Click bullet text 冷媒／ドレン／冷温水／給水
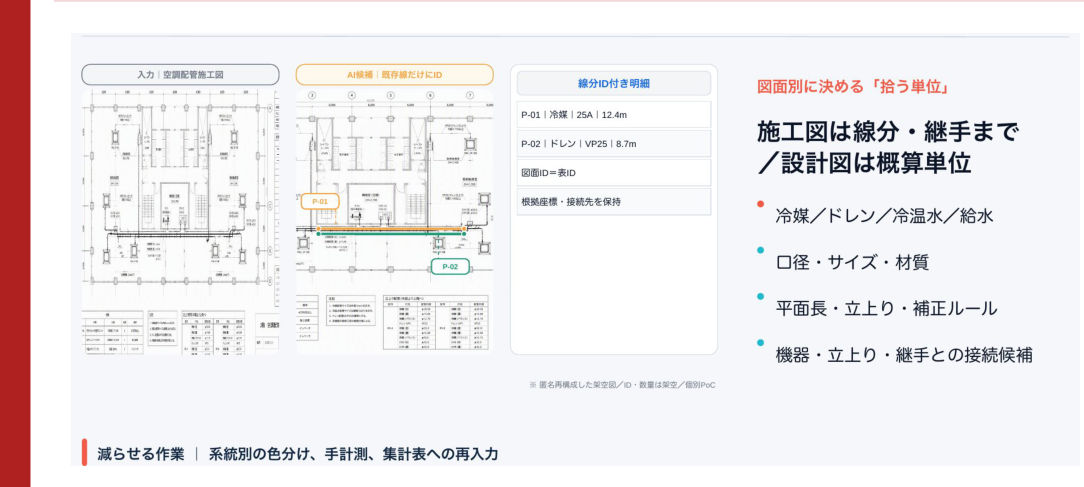The width and height of the screenshot is (1084, 487). click(884, 216)
